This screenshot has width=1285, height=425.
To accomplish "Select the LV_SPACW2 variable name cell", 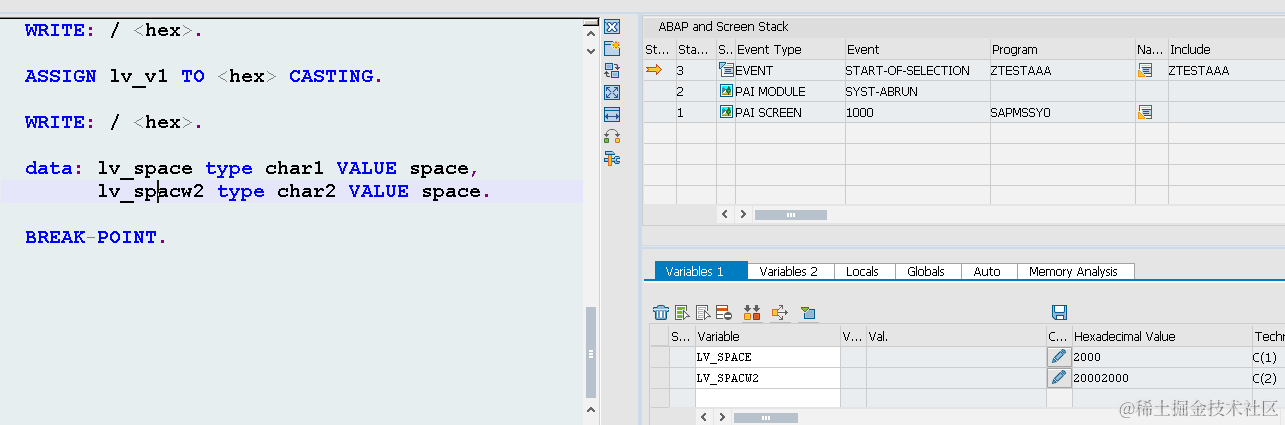I will 768,377.
